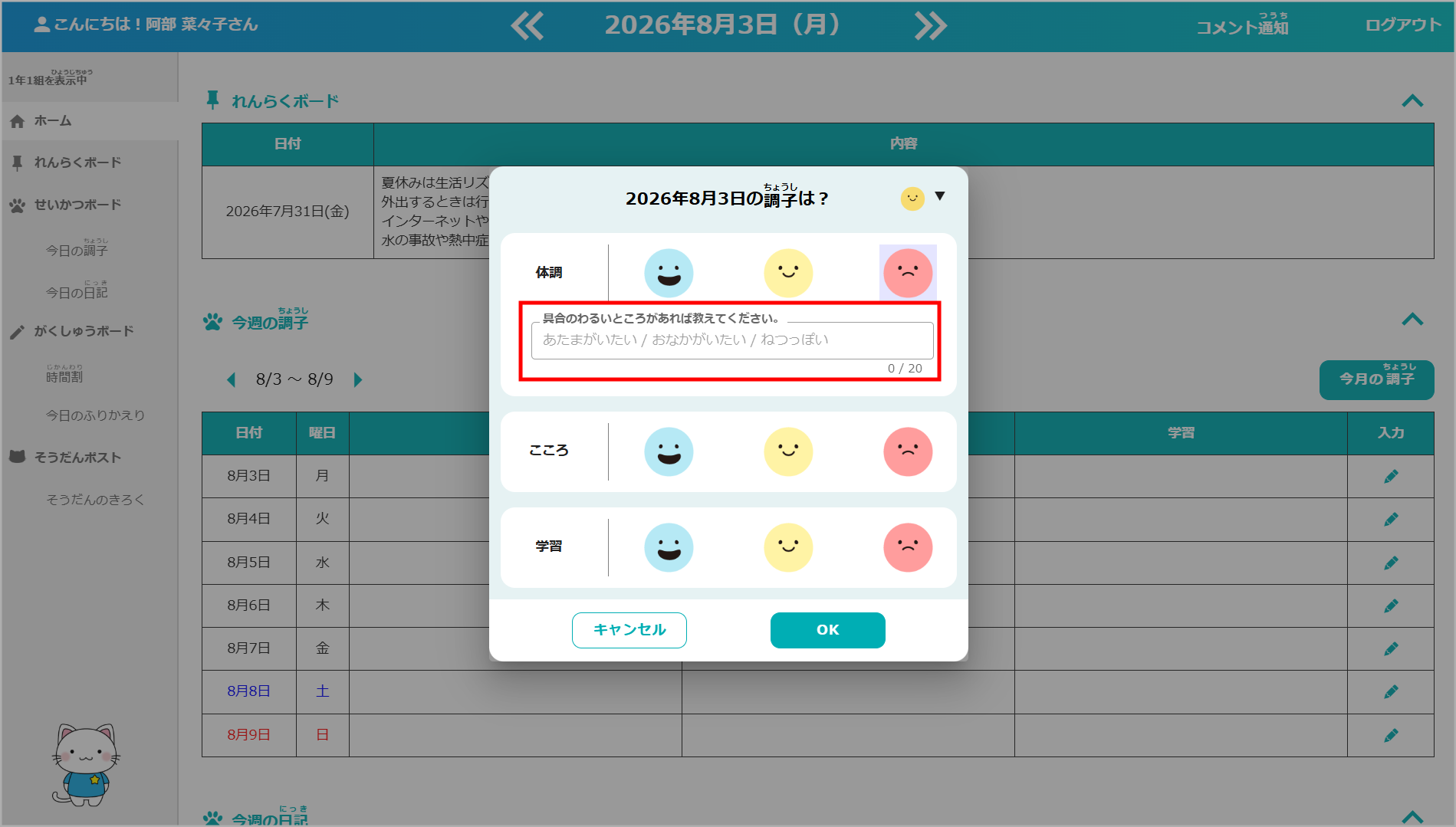Click the 具合のわるいところ text field
1456x827 pixels.
[x=732, y=340]
